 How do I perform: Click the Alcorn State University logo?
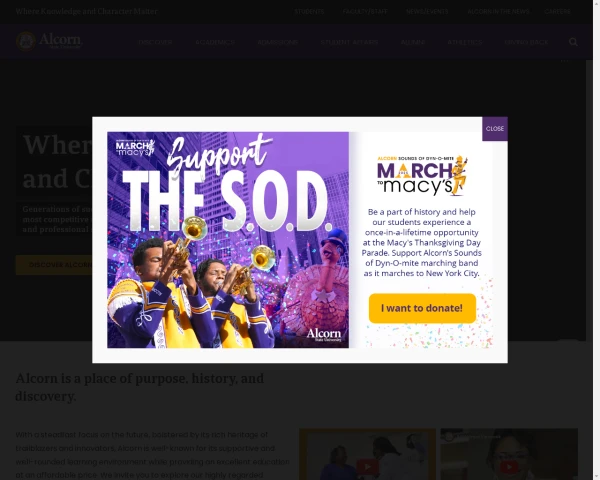tap(49, 41)
